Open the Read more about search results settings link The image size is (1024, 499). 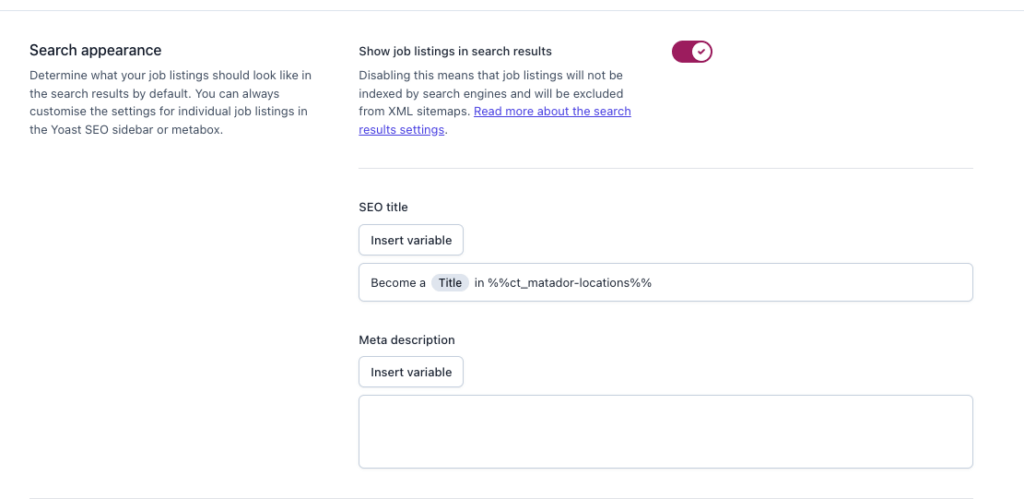coord(552,111)
